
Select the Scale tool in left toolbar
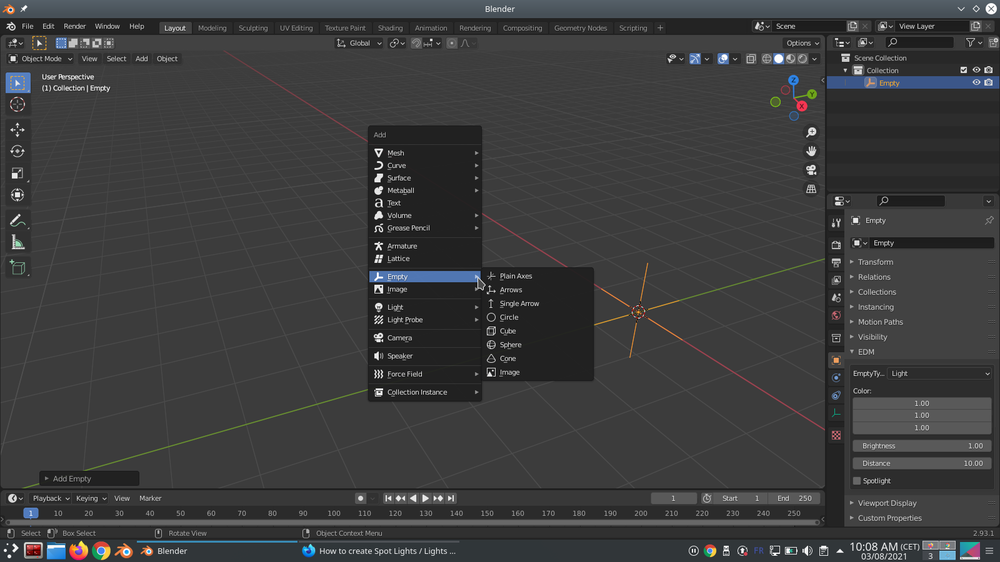coord(17,174)
